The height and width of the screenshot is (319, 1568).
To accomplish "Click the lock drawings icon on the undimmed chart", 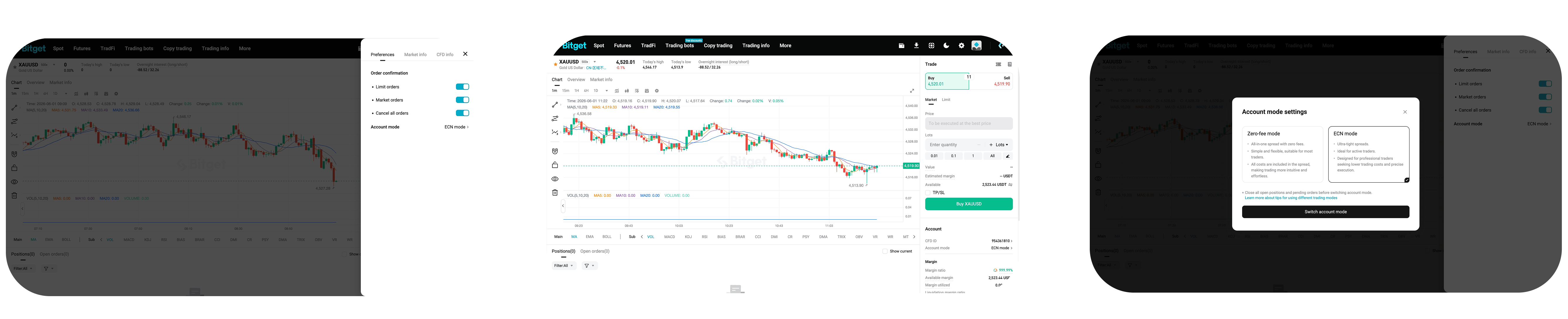I will [554, 165].
